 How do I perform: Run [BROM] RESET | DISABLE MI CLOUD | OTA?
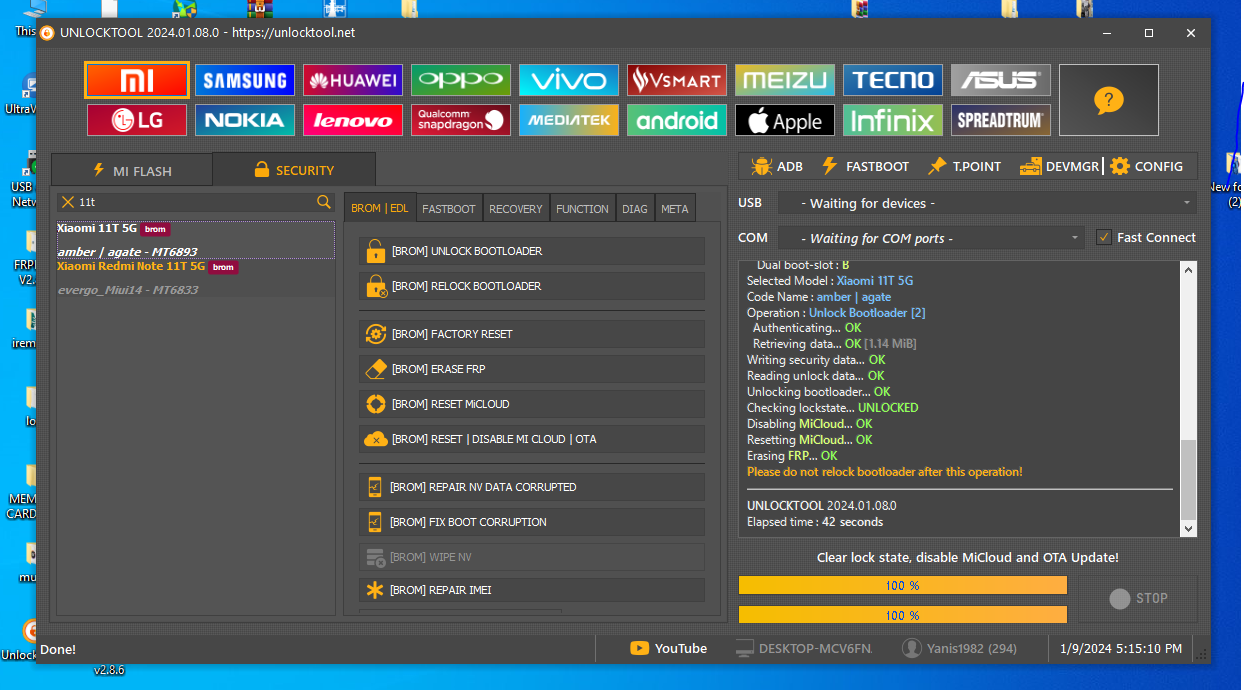[x=532, y=439]
